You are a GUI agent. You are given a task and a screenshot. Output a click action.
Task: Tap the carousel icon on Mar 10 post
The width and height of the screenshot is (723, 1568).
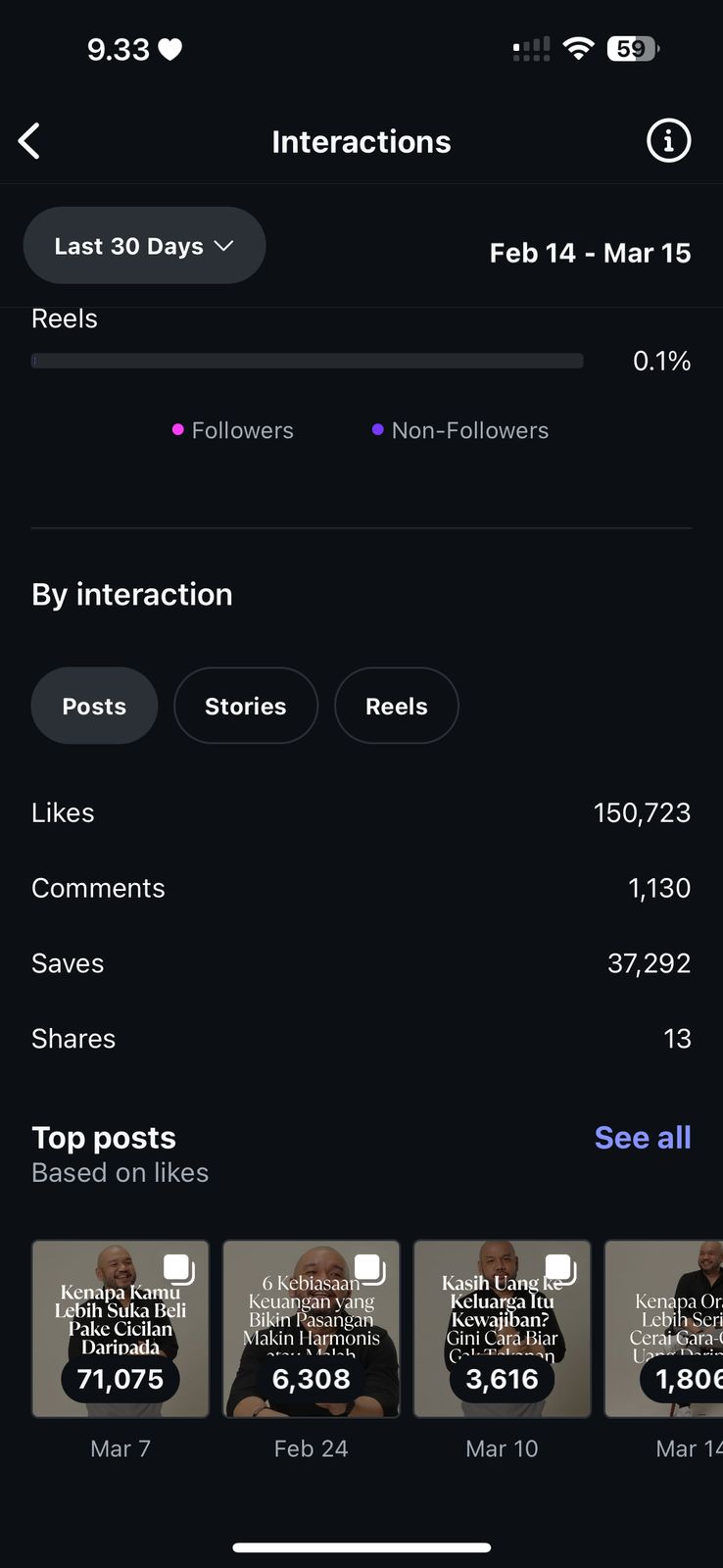pyautogui.click(x=559, y=1269)
